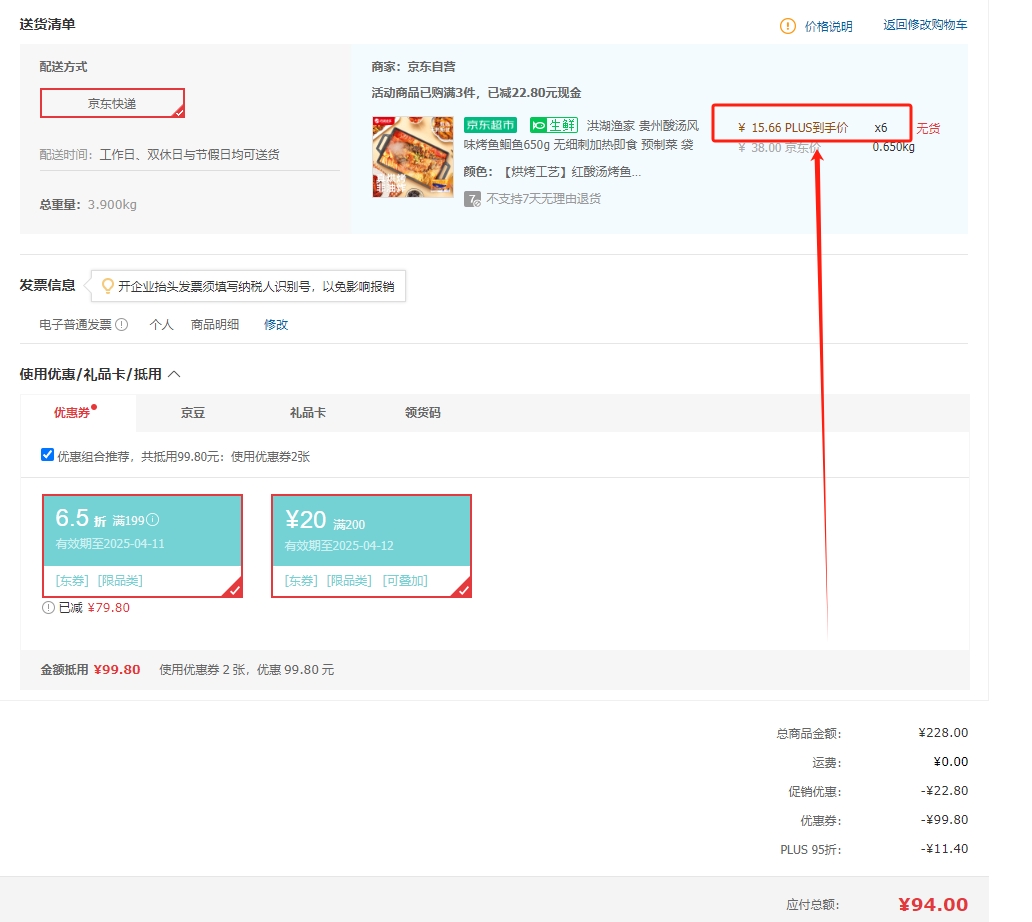Click the 7-day no-return policy icon
The image size is (1032, 922).
[x=472, y=199]
